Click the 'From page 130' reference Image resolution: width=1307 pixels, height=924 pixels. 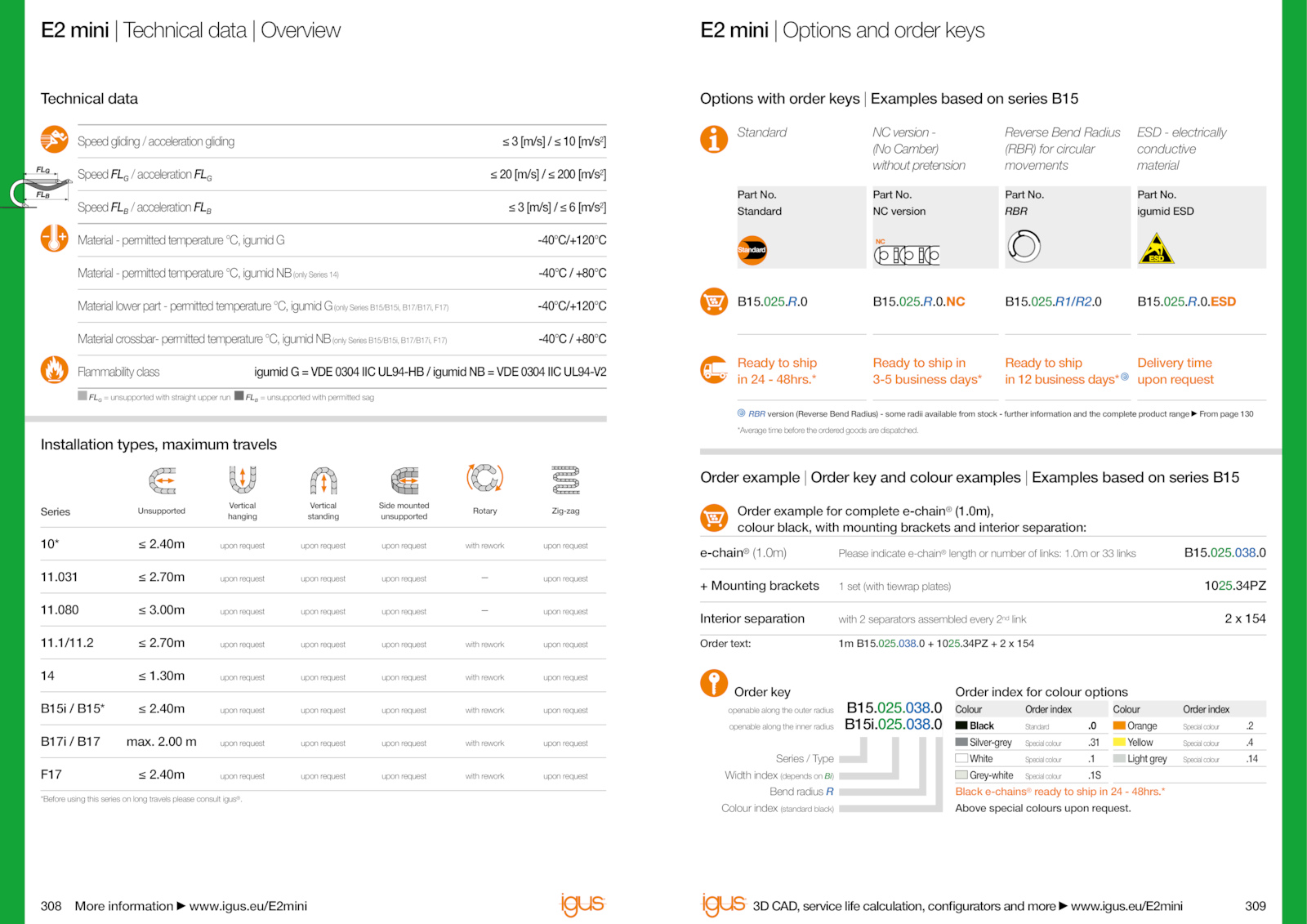tap(1226, 414)
